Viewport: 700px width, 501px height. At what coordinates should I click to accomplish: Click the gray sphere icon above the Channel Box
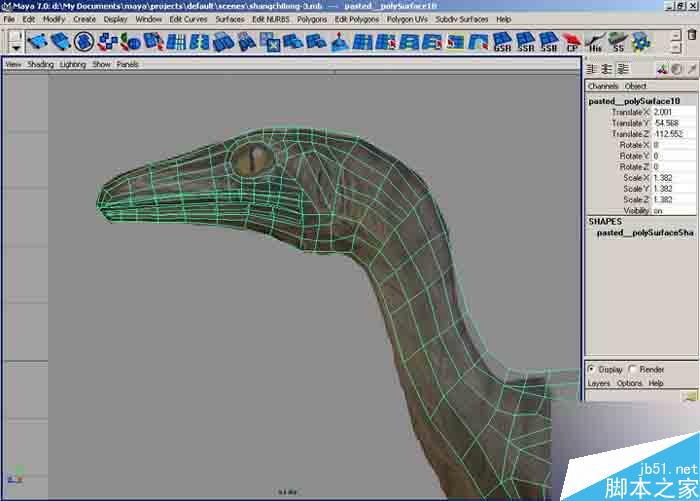point(677,69)
